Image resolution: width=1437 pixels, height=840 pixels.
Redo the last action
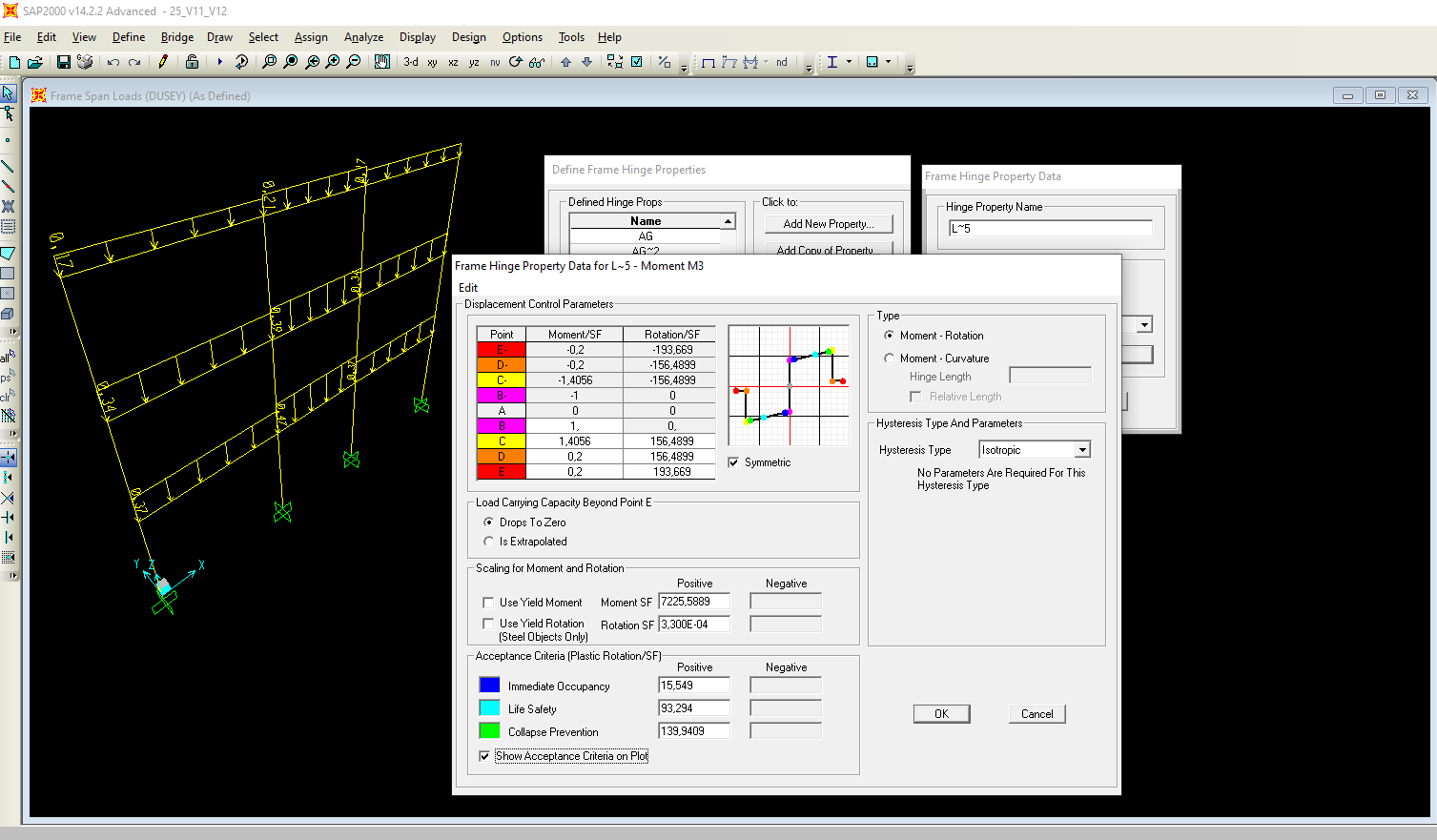point(134,62)
